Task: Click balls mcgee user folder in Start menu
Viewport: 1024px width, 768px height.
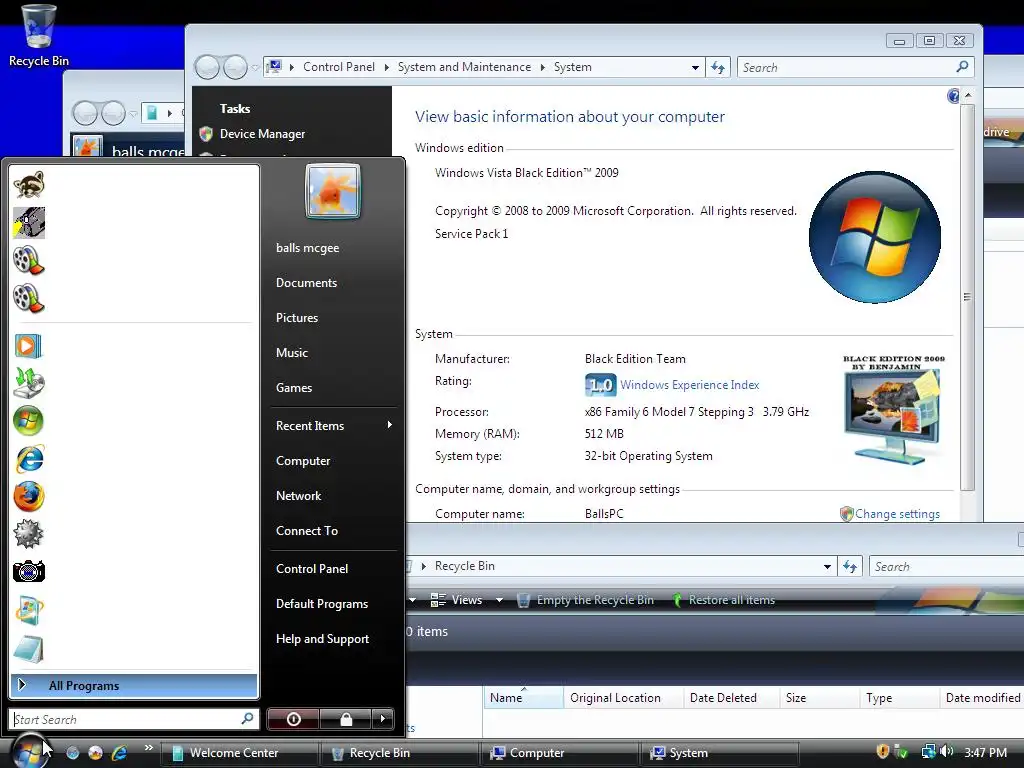Action: click(x=307, y=248)
